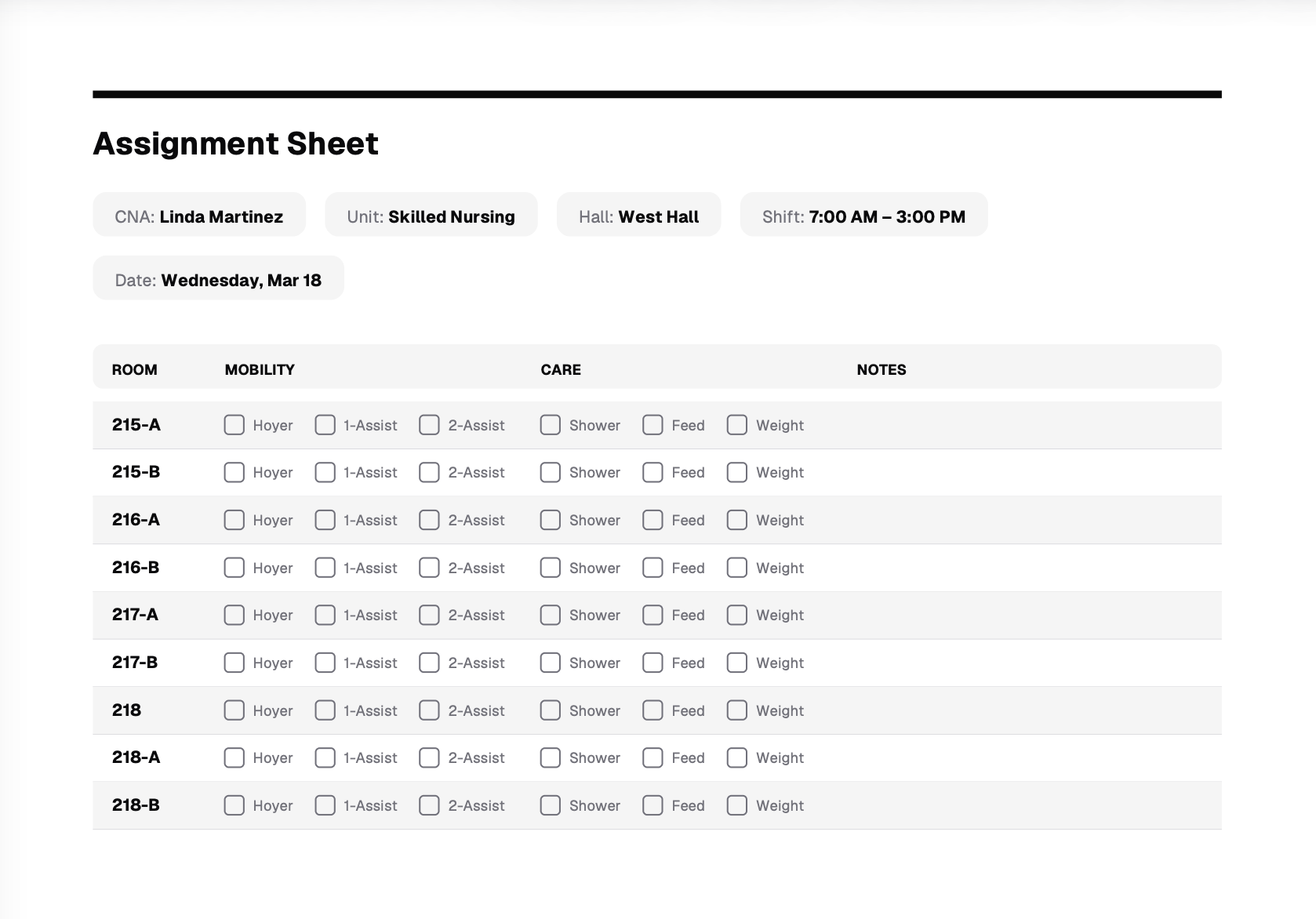Check the Hoyer box for room 215-A

(x=234, y=425)
